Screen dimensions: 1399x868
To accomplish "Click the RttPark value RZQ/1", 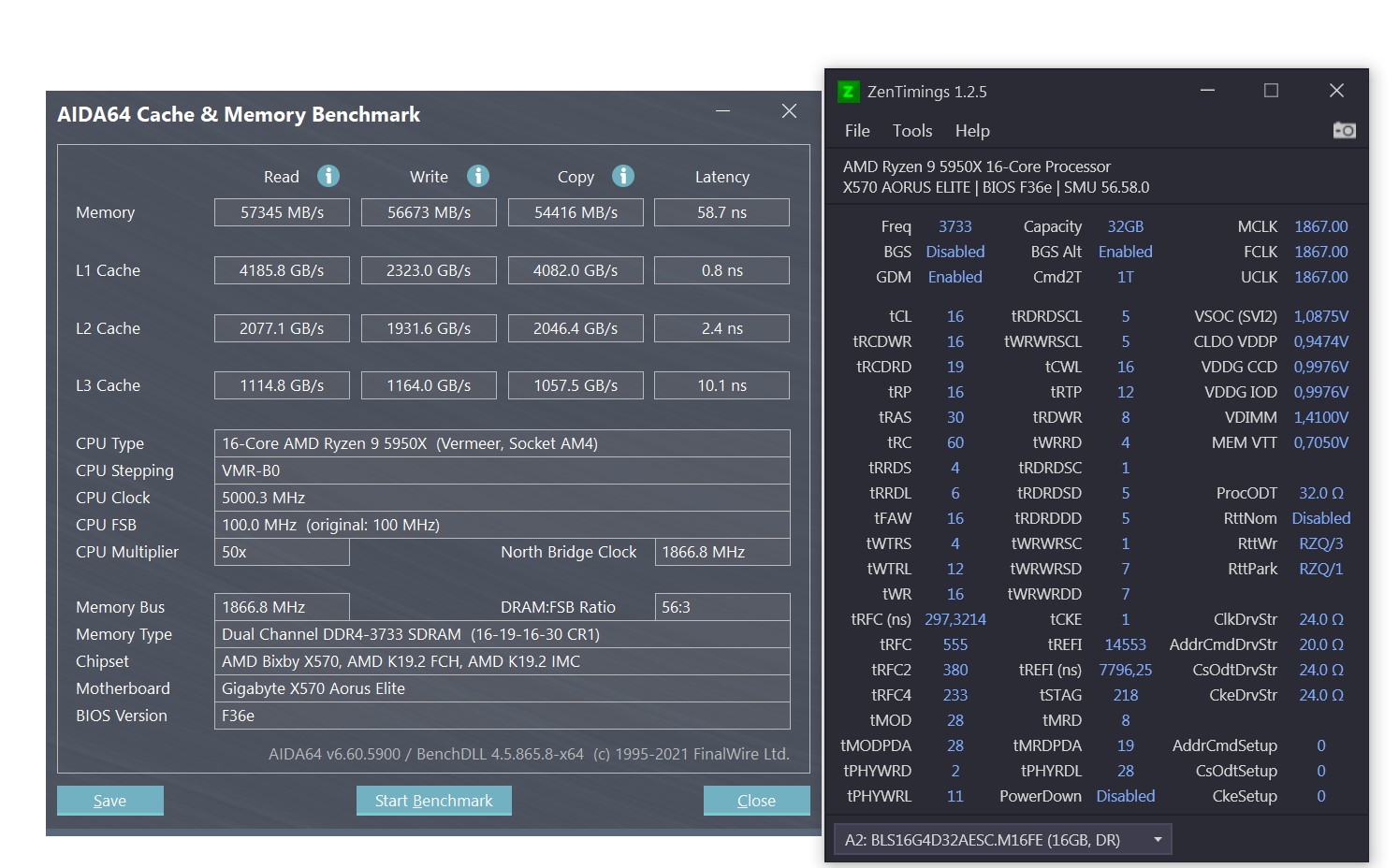I will tap(1320, 569).
